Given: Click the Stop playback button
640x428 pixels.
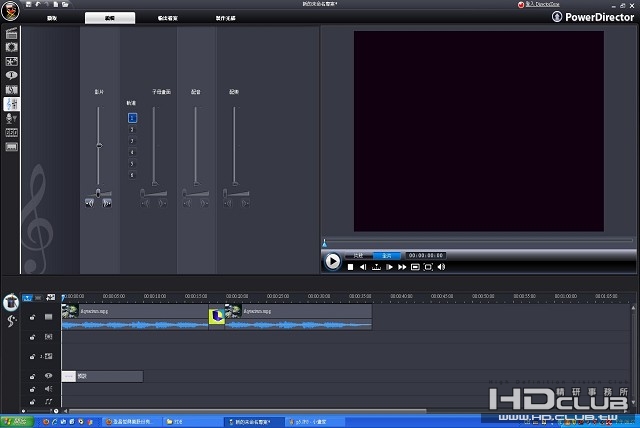Looking at the screenshot, I should click(x=350, y=267).
